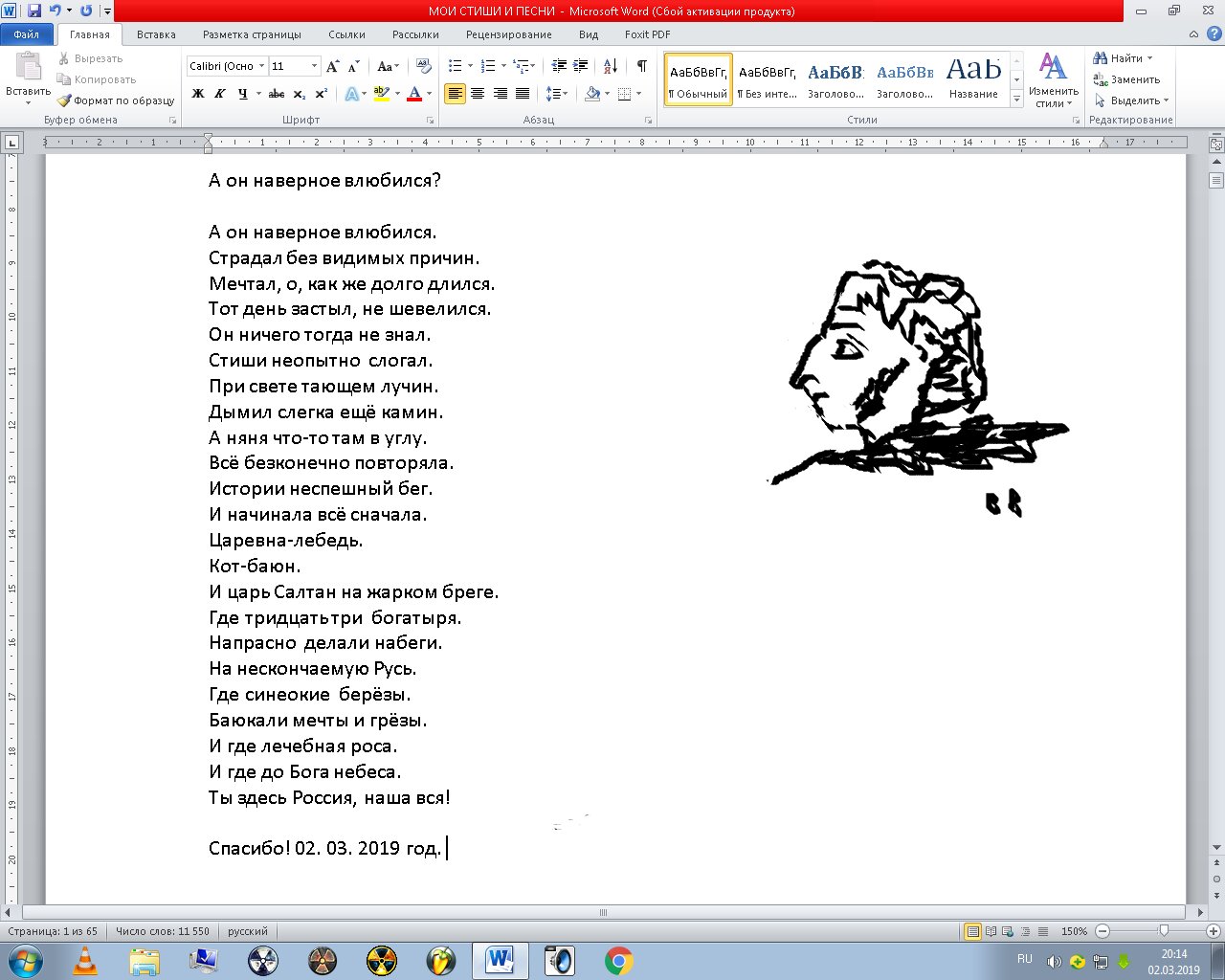The width and height of the screenshot is (1225, 980).
Task: Click the Format Painter brush icon
Action: pyautogui.click(x=64, y=100)
